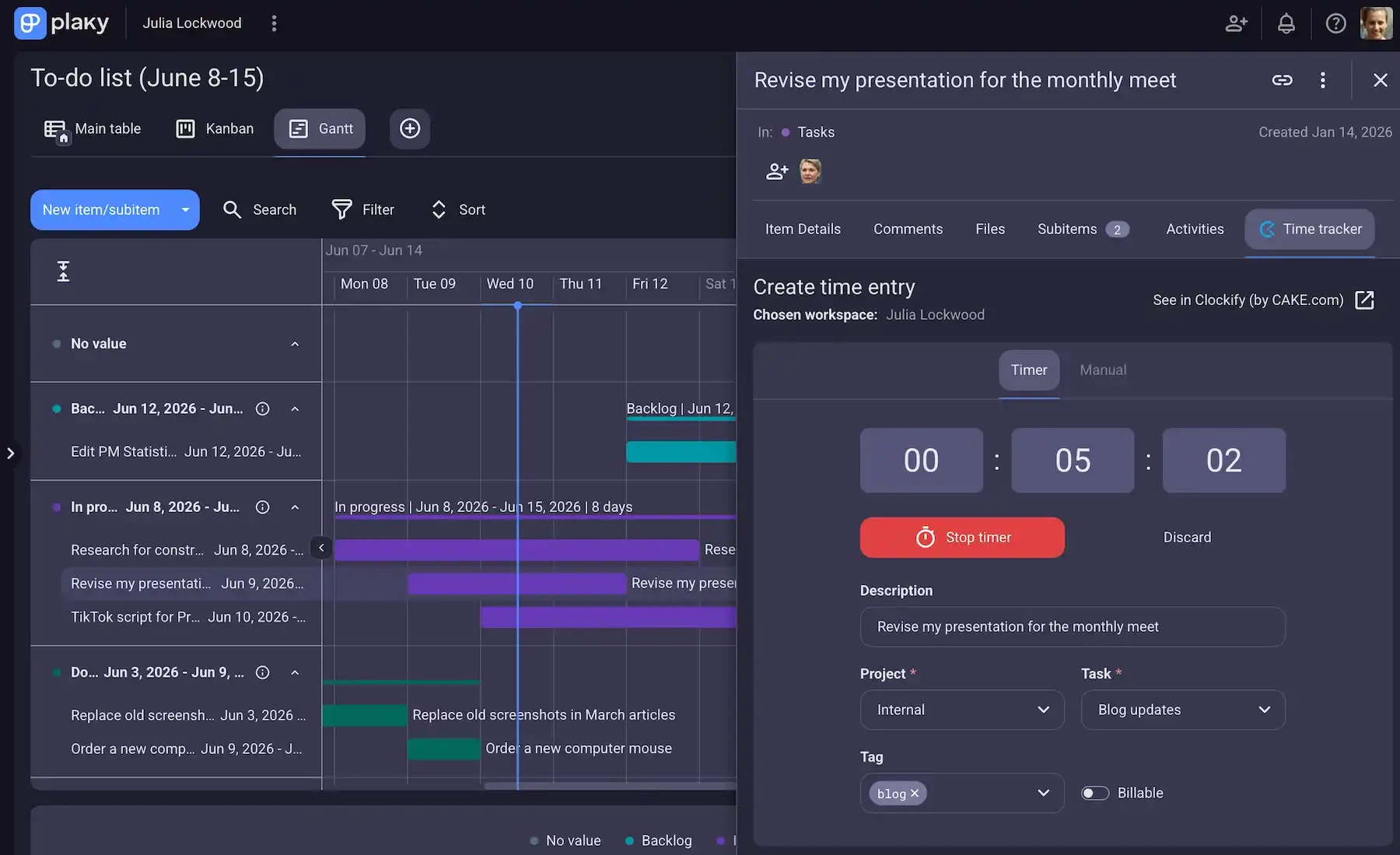Click the teal Edit PM Statistics Gantt bar
The image size is (1400, 855).
[681, 451]
